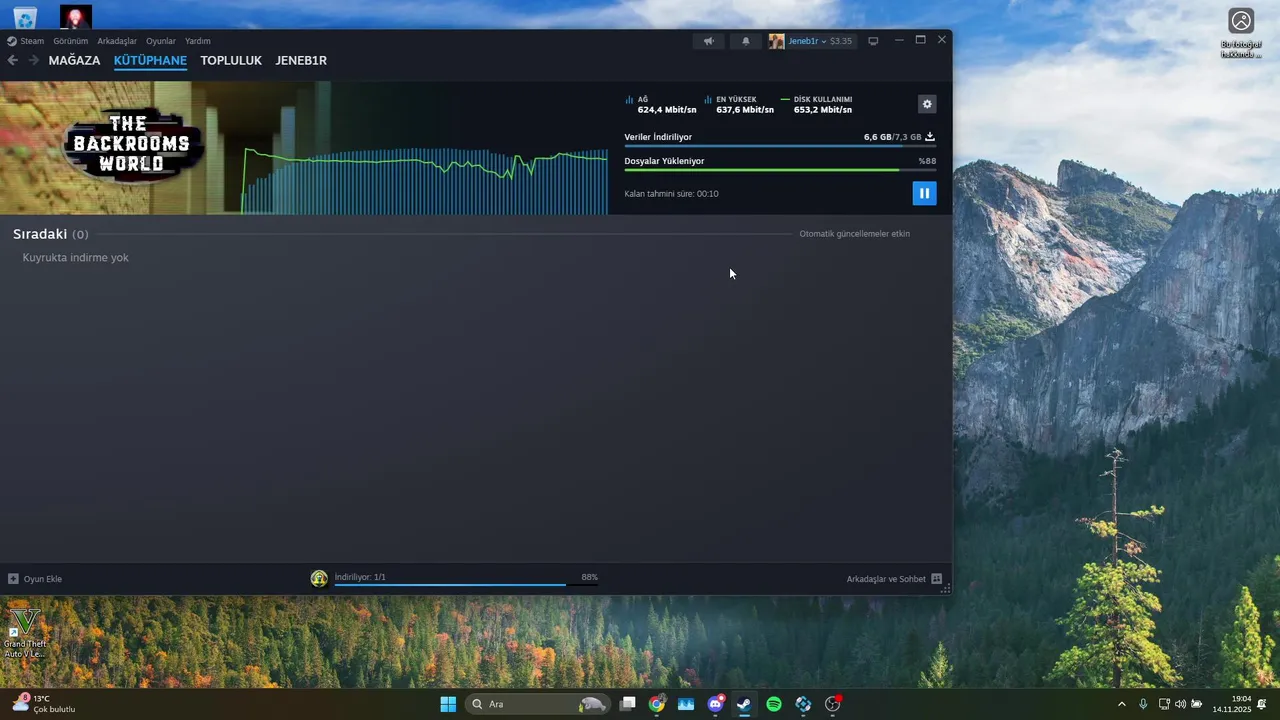Open the JENEB1R profile tab
Viewport: 1280px width, 720px height.
coord(301,60)
